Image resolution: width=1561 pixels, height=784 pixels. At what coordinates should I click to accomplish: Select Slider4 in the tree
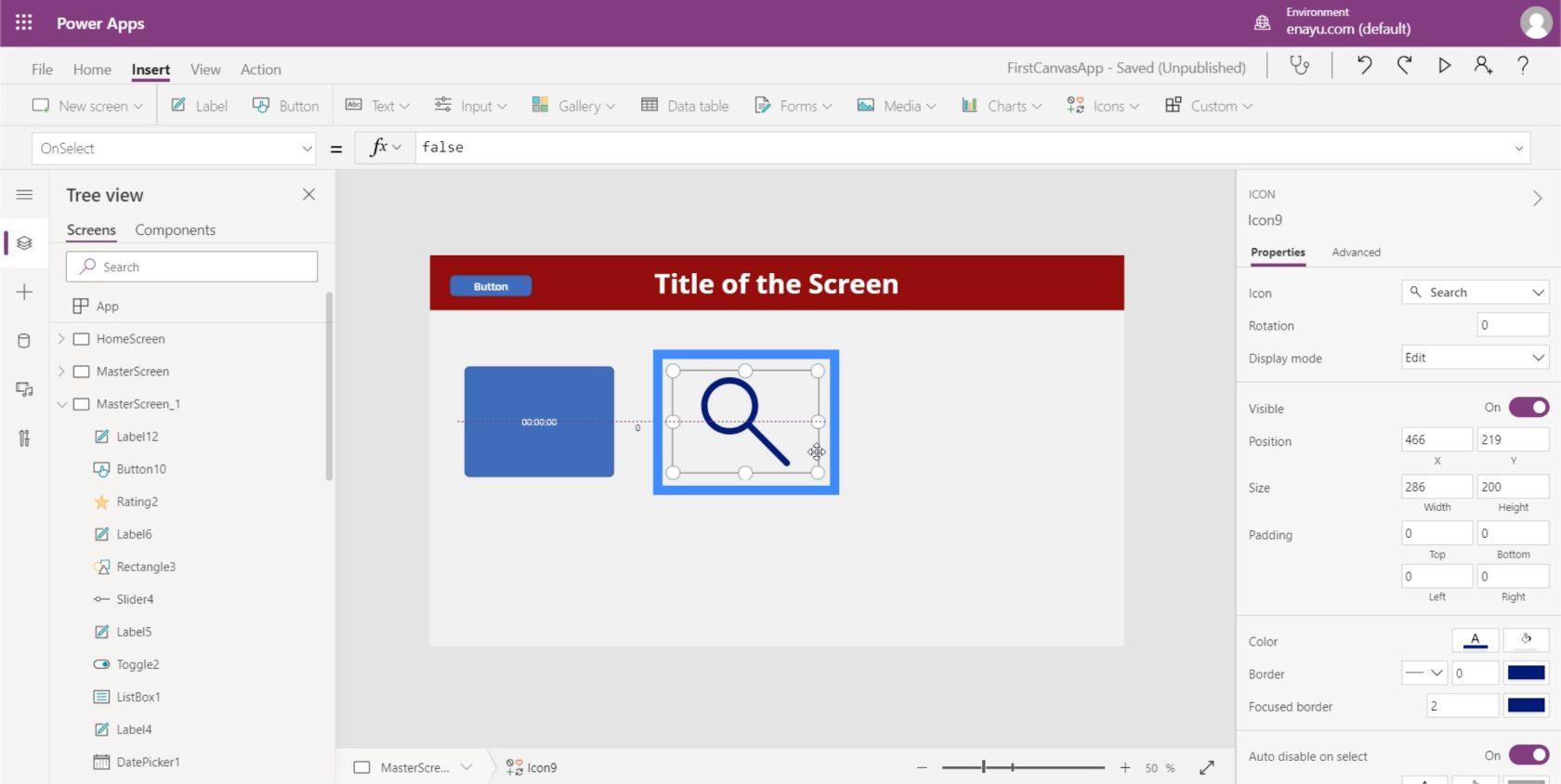click(135, 599)
